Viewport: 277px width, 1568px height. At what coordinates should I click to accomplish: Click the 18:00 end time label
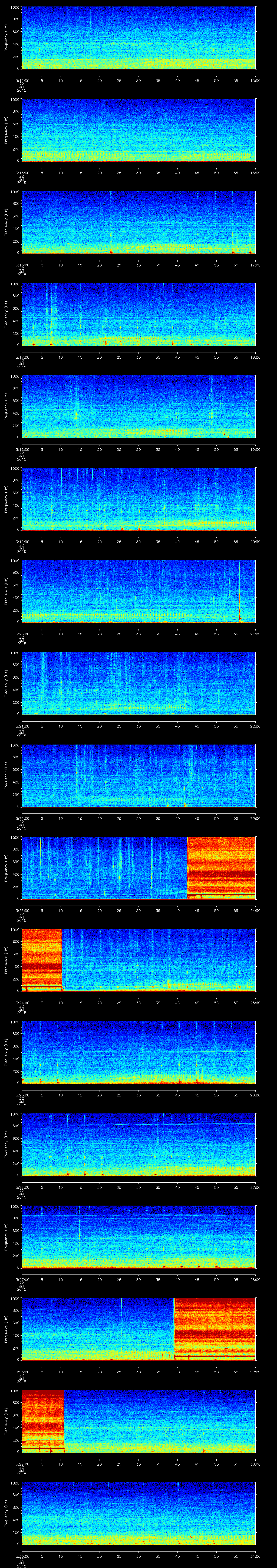(255, 357)
